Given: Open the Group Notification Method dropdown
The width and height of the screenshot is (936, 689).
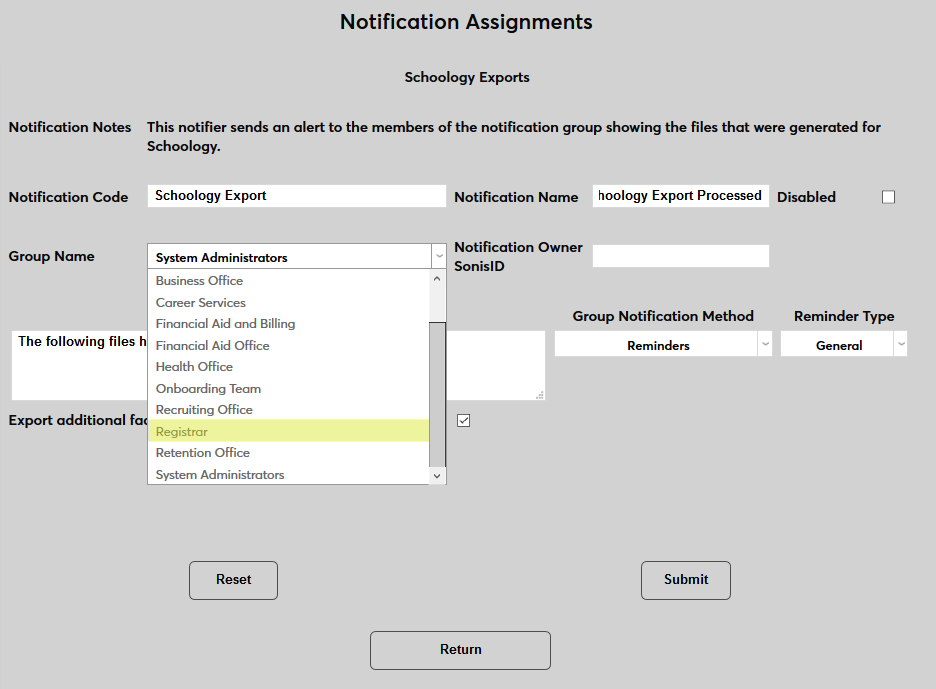Looking at the screenshot, I should 764,343.
